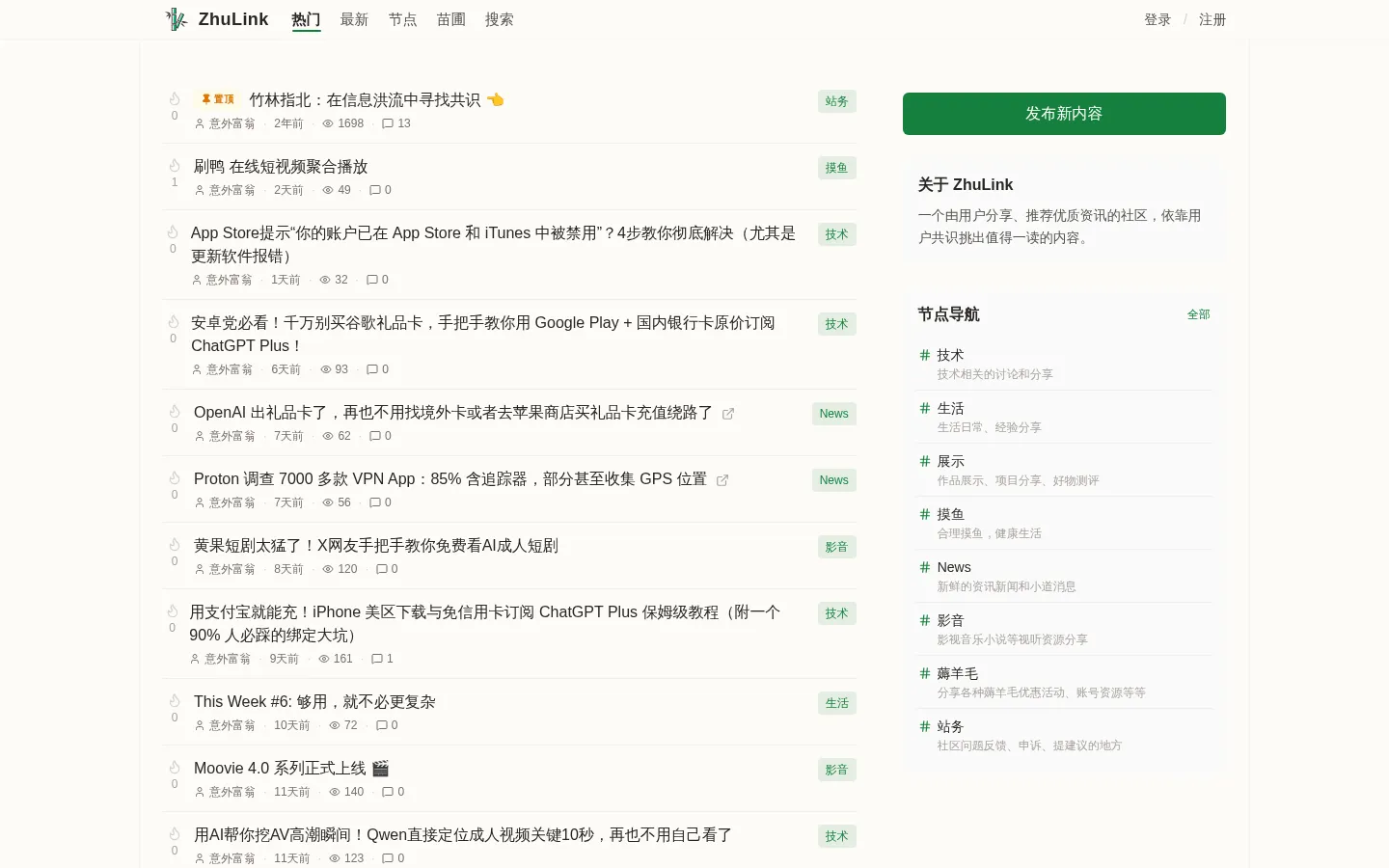The image size is (1389, 868).
Task: Click 摸鱼 tag on the 刷鸭 post
Action: tap(837, 168)
